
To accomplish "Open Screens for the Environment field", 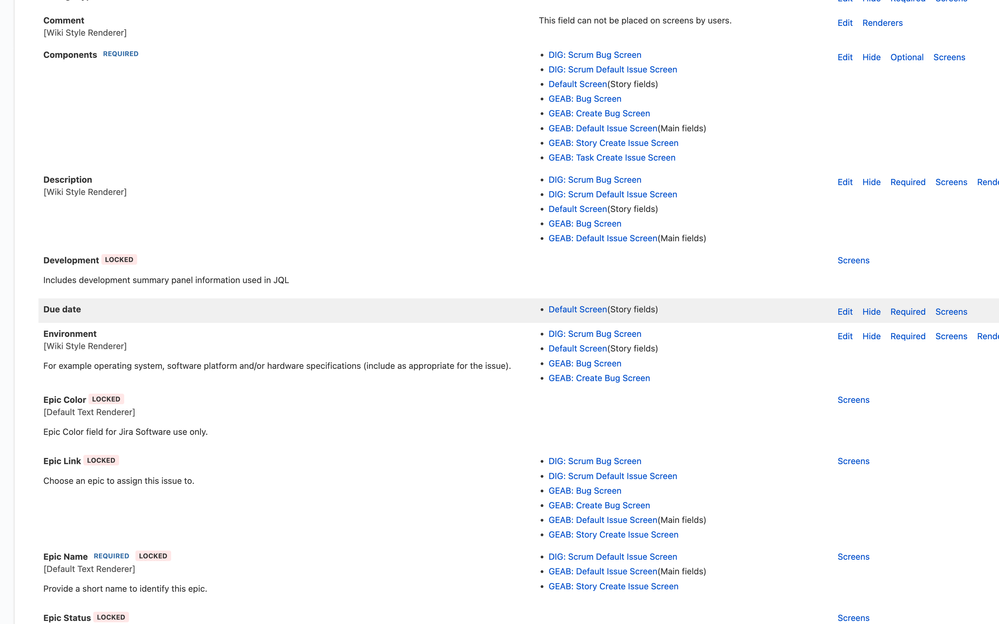I will [951, 336].
